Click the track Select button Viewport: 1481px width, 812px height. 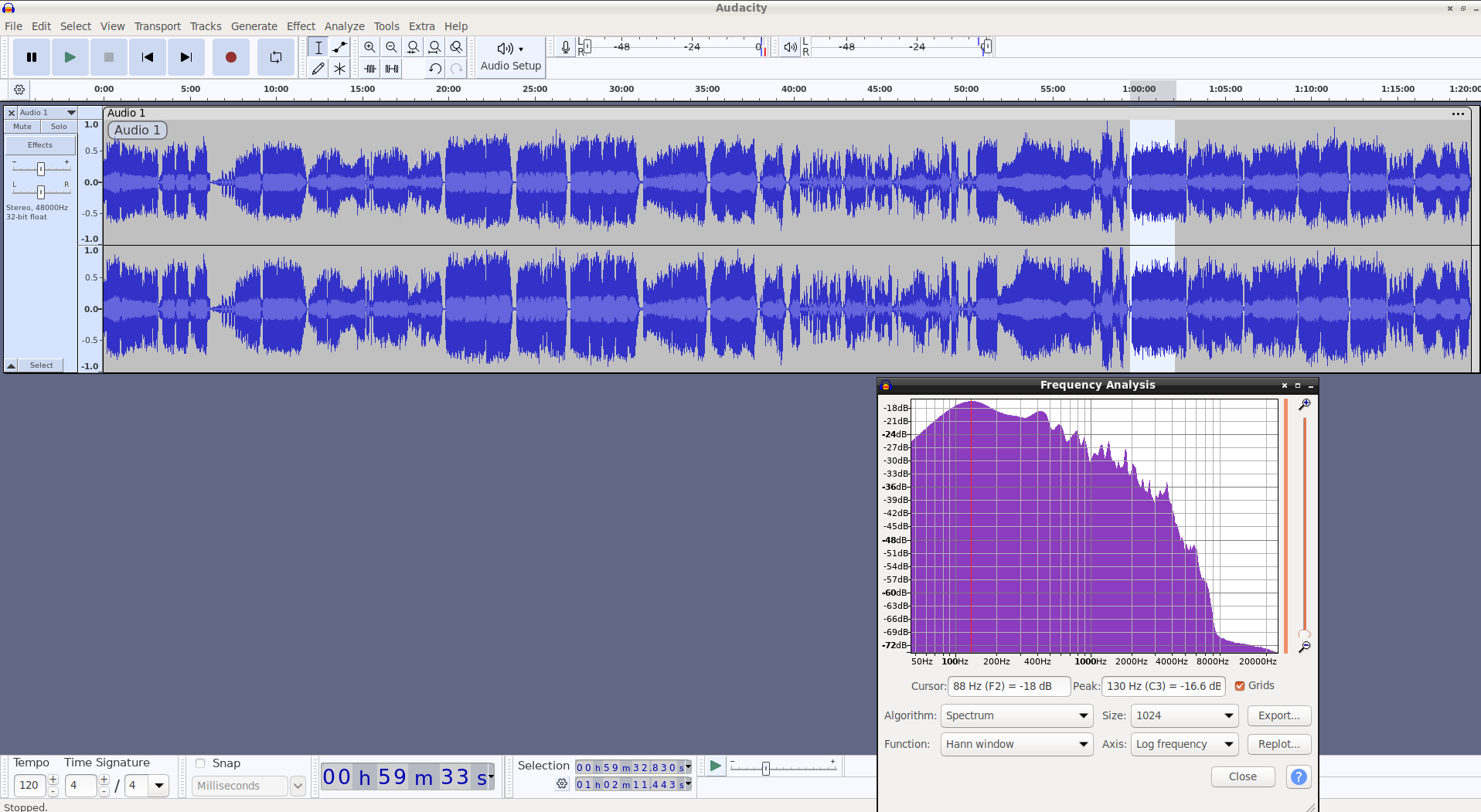(x=42, y=365)
